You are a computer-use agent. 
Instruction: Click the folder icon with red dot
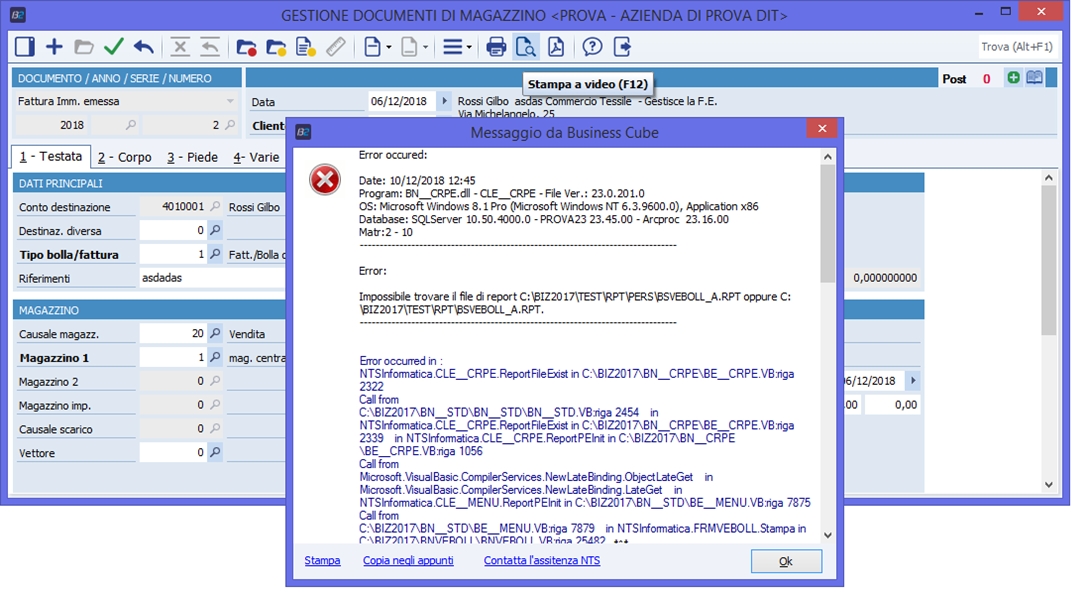pos(246,47)
